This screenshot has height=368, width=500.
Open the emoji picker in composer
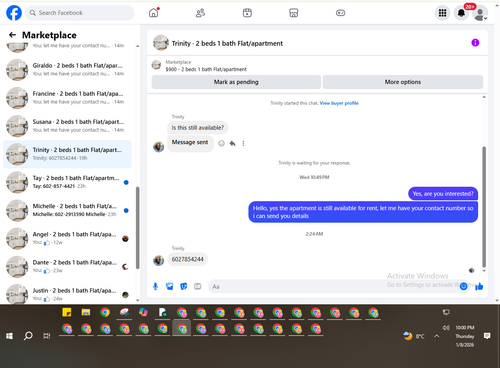(463, 286)
